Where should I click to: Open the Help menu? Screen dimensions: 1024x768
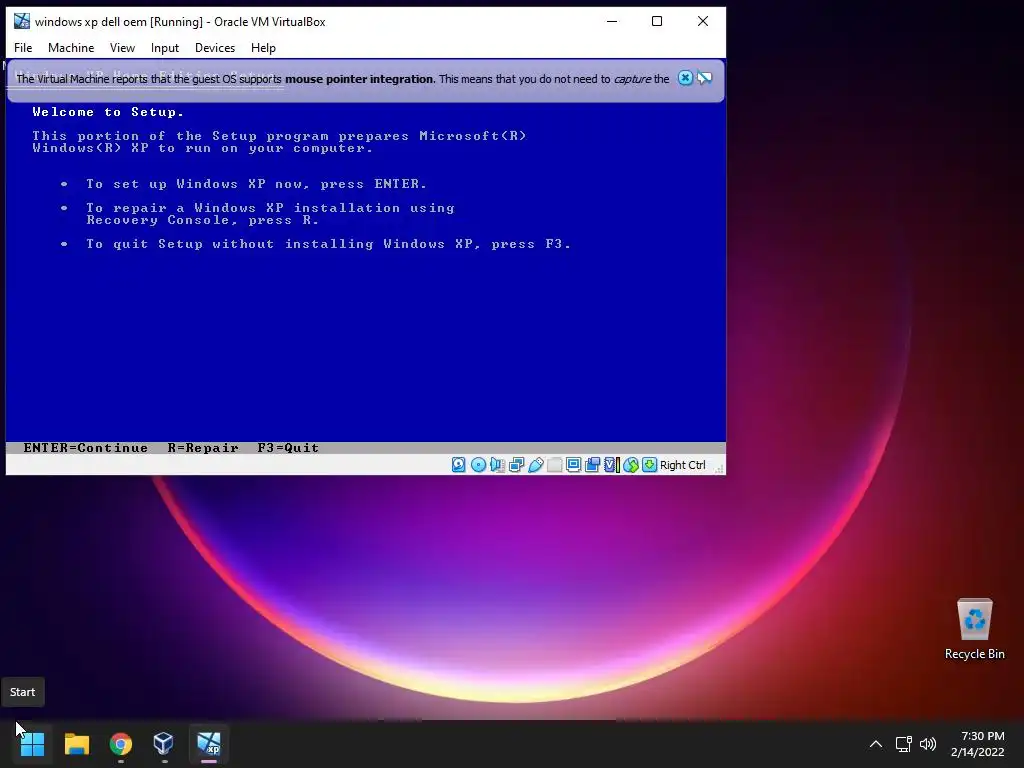point(263,48)
